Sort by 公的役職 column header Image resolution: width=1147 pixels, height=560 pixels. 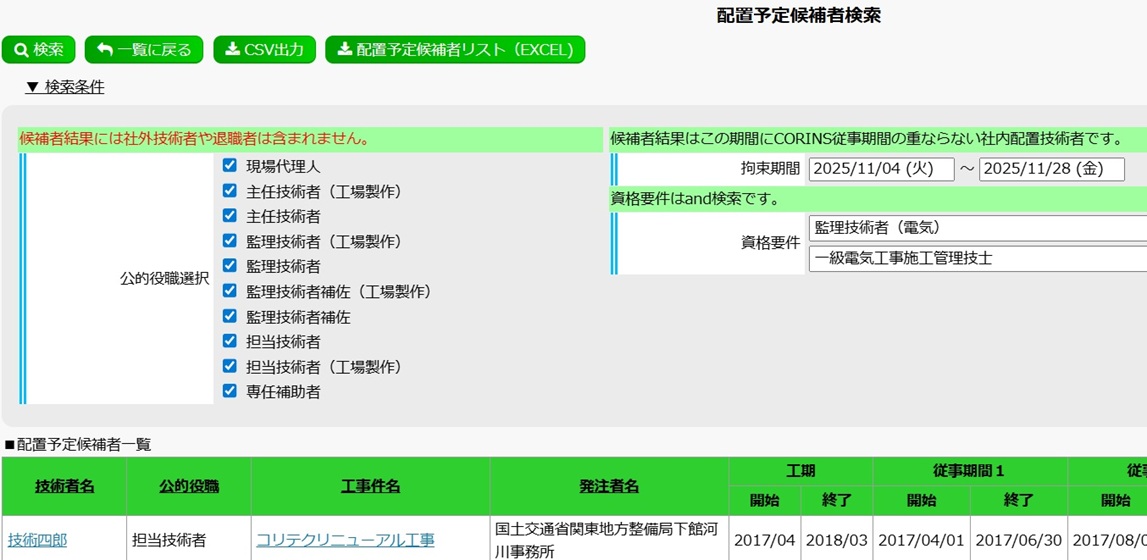(x=189, y=486)
